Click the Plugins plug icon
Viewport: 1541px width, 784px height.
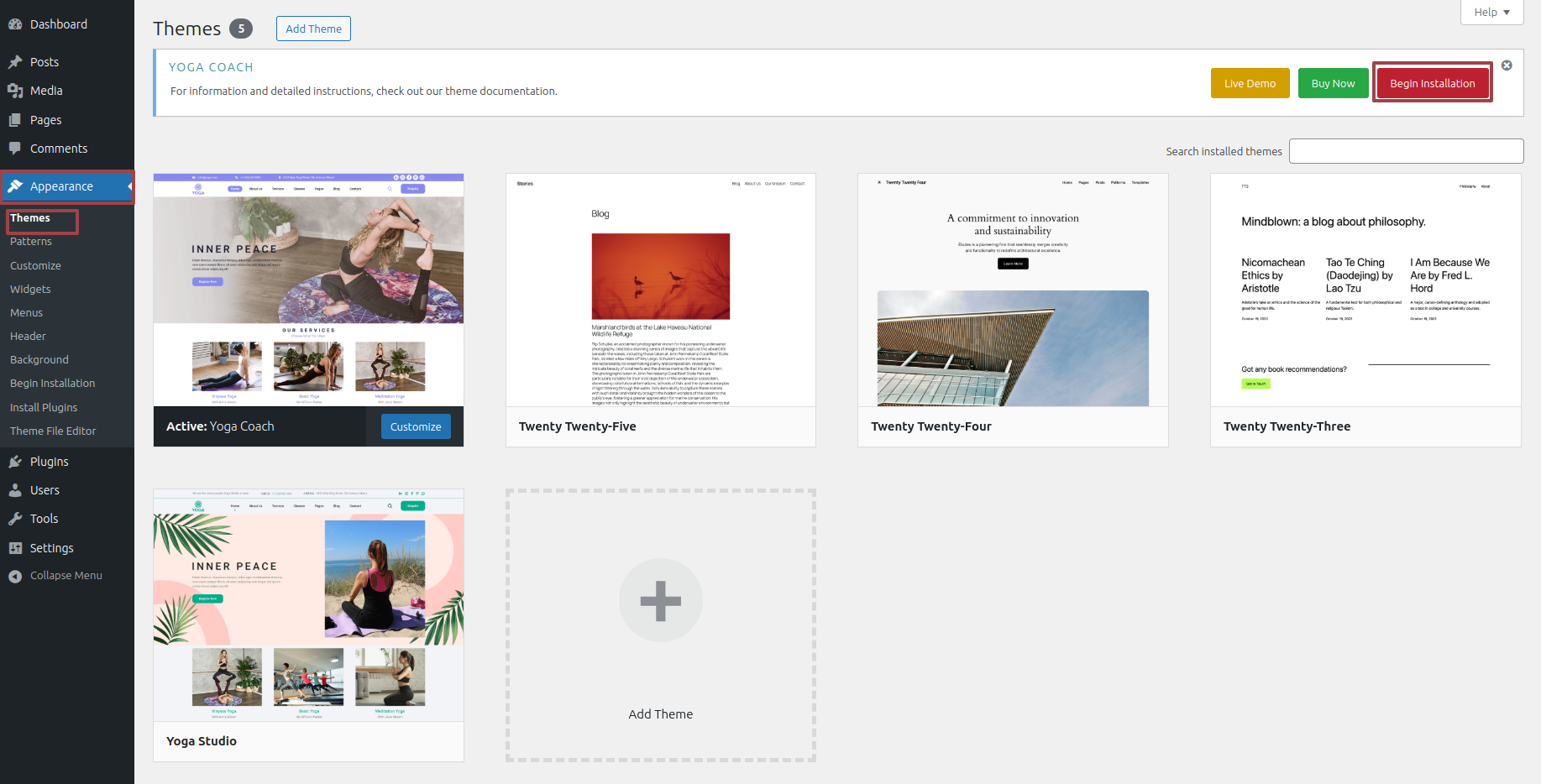pyautogui.click(x=15, y=462)
